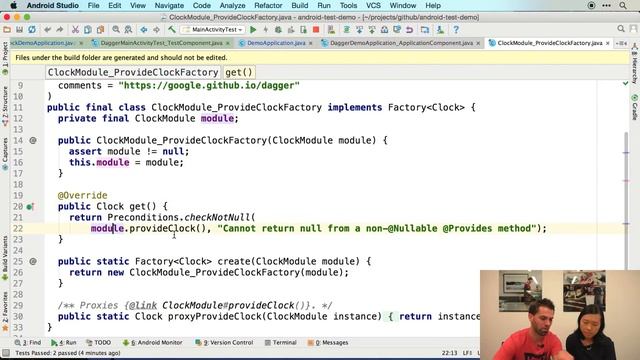Click the Find magnifier toolbar icon
The height and width of the screenshot is (360, 640).
(x=116, y=29)
